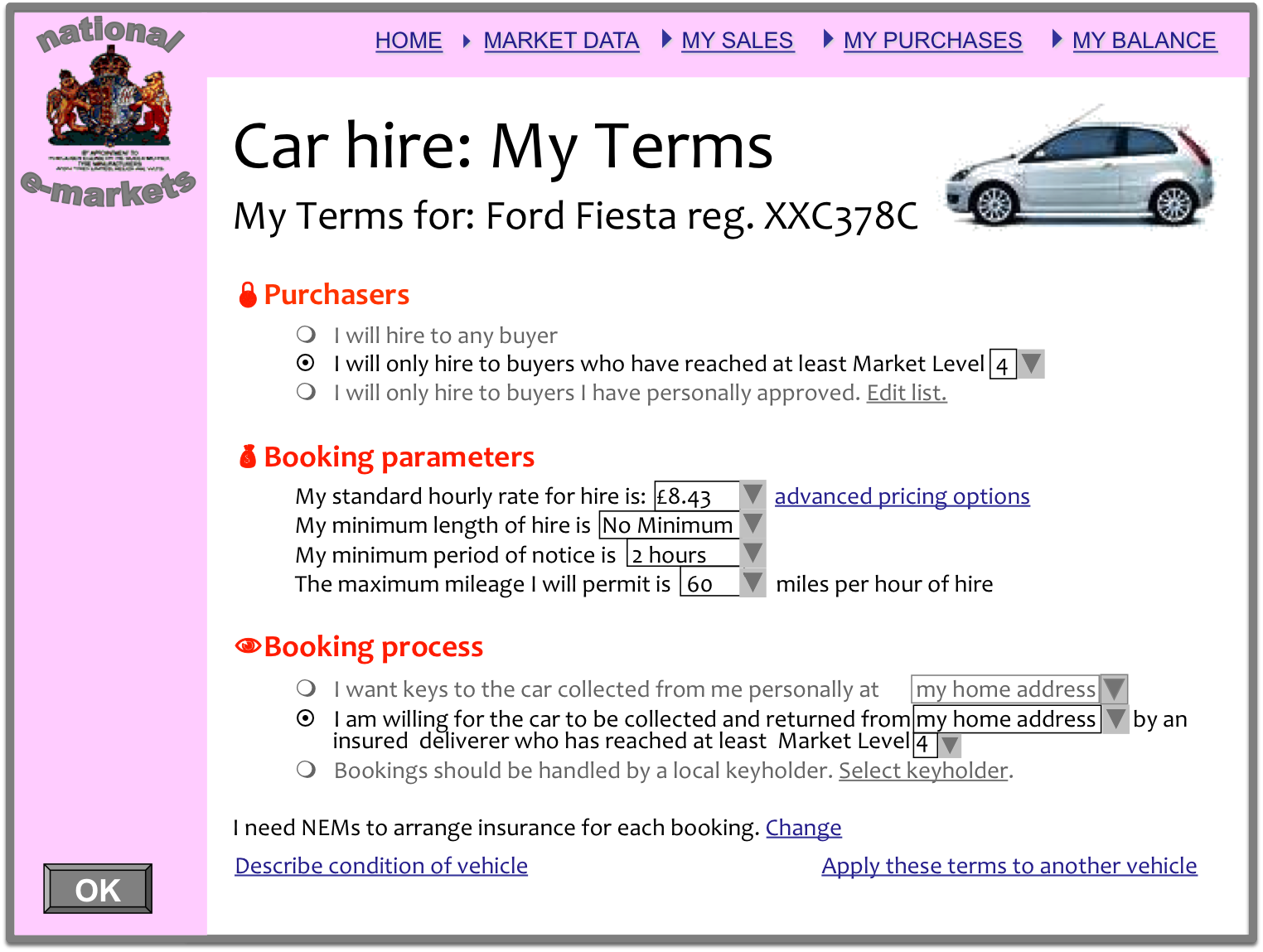Open the standard hourly rate dropdown
The image size is (1263, 952).
752,495
